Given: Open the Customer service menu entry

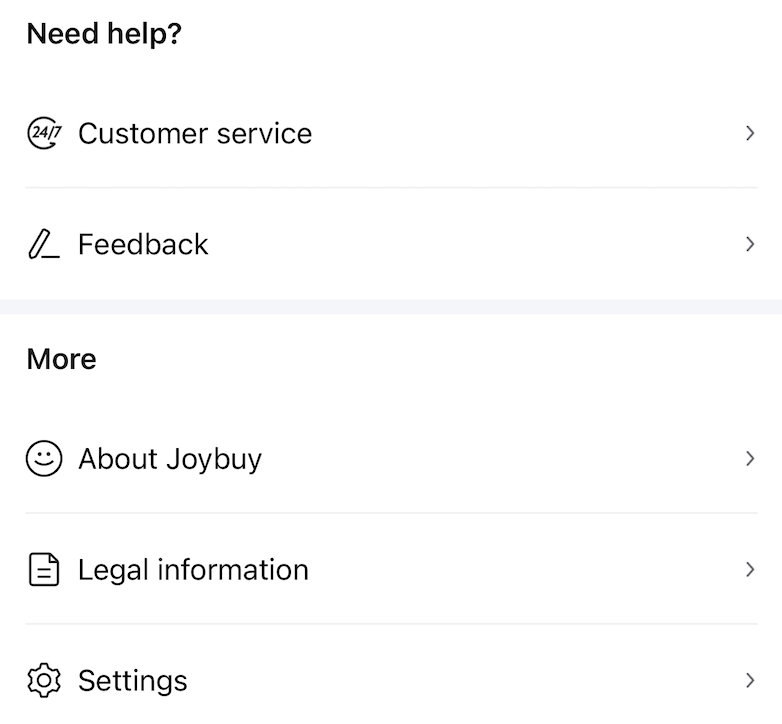Looking at the screenshot, I should (195, 133).
